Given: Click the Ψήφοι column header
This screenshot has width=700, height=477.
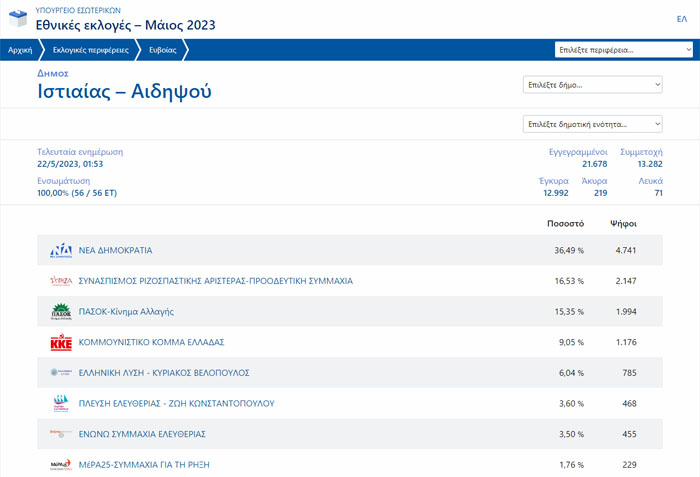Looking at the screenshot, I should point(623,223).
